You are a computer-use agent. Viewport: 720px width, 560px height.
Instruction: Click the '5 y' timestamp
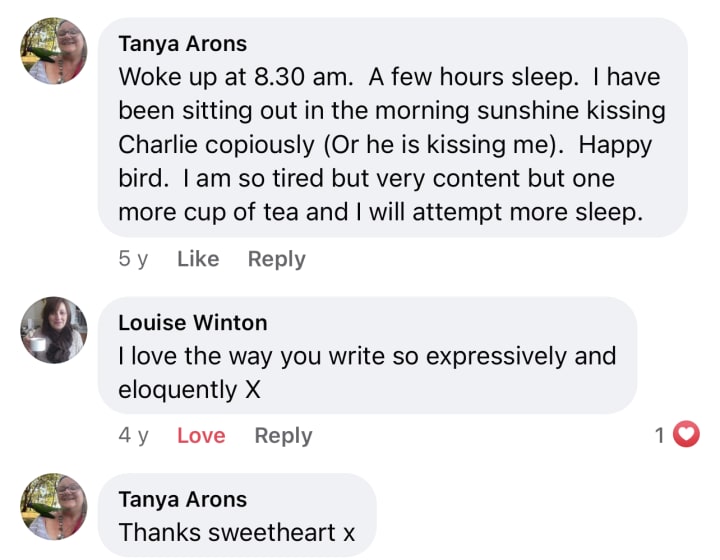[133, 259]
